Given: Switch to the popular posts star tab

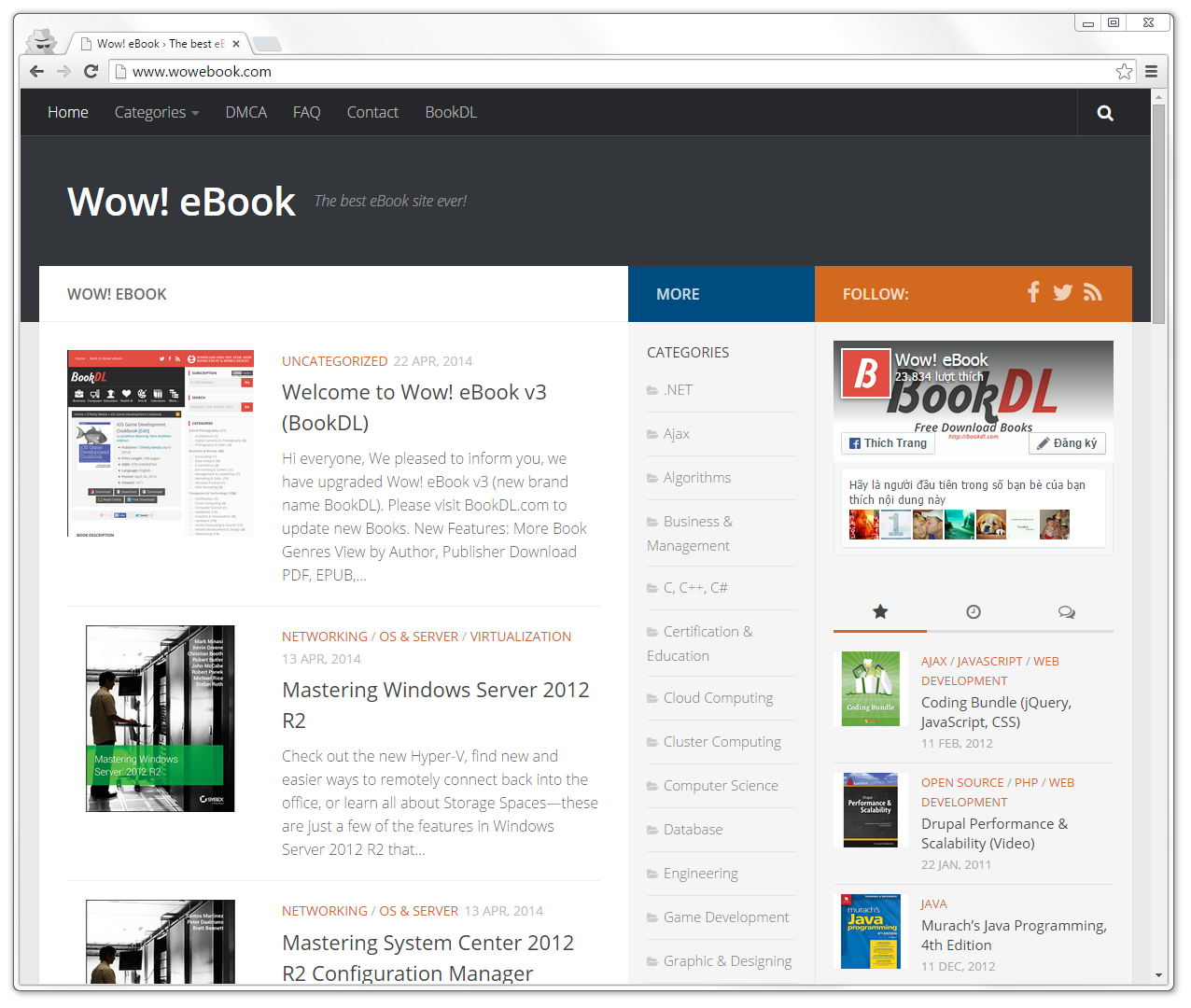Looking at the screenshot, I should coord(879,611).
